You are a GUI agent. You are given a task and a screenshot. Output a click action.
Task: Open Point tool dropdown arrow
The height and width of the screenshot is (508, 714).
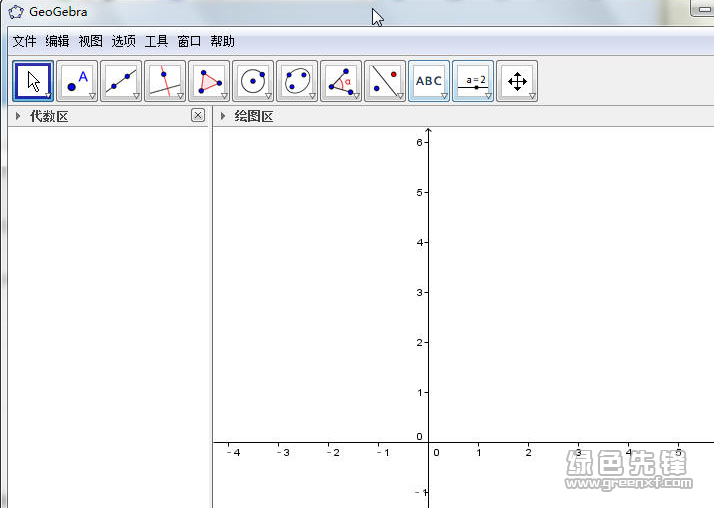(92, 96)
